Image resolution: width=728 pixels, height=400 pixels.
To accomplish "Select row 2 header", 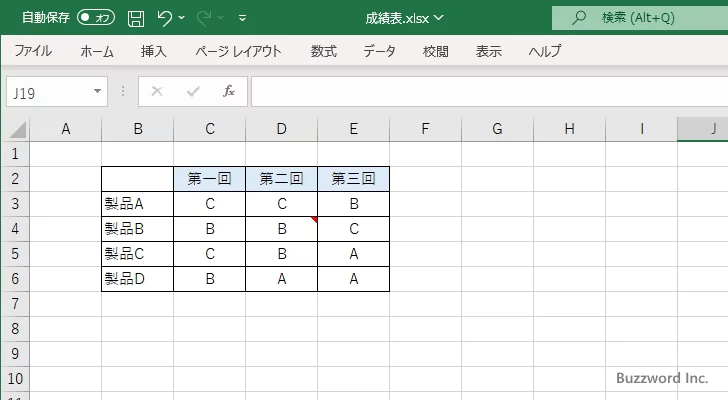I will click(x=15, y=179).
